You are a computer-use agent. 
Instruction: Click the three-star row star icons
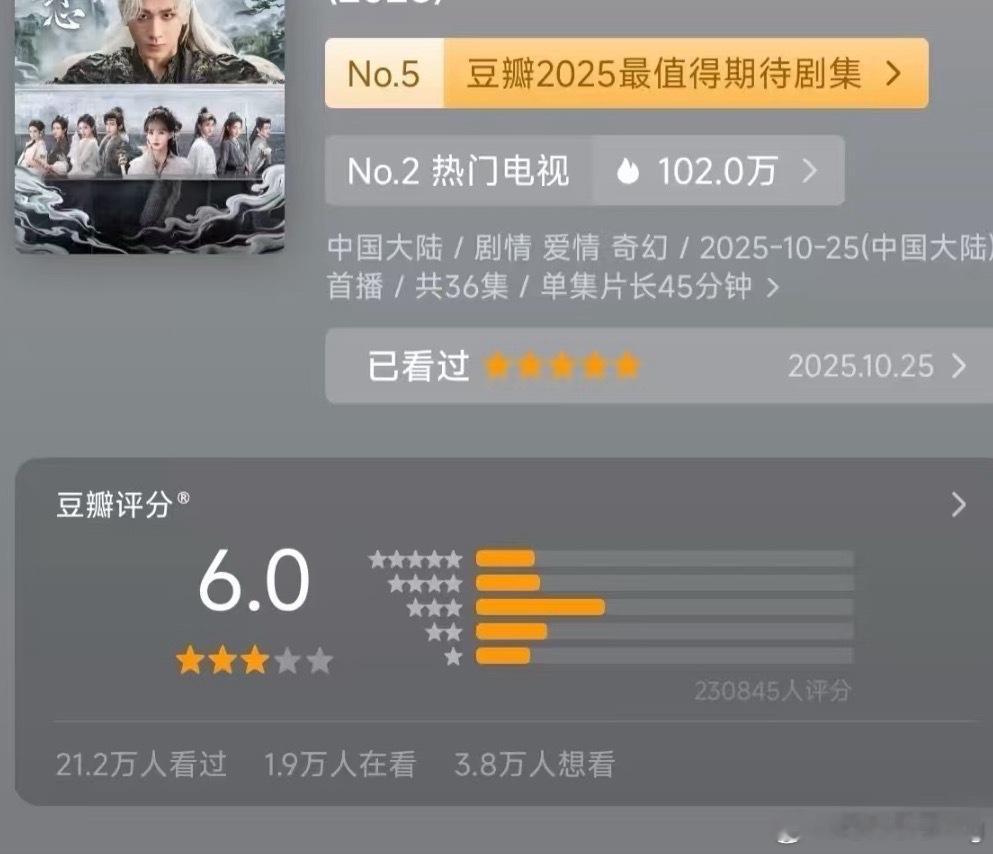(x=434, y=608)
